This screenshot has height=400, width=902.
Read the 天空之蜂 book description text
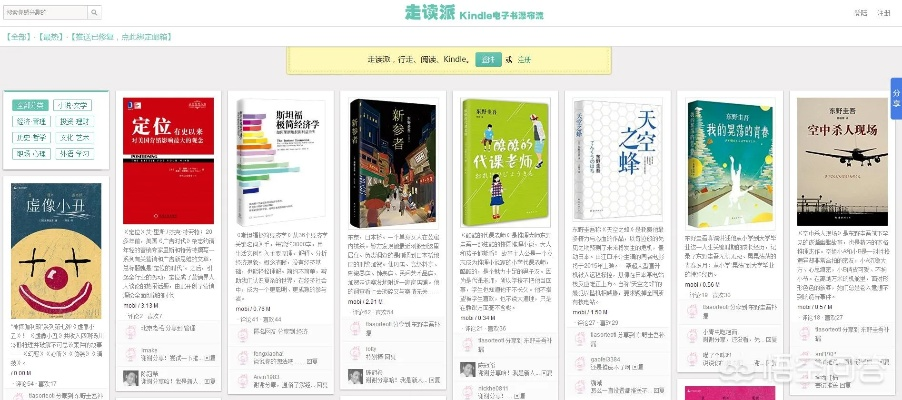(618, 266)
